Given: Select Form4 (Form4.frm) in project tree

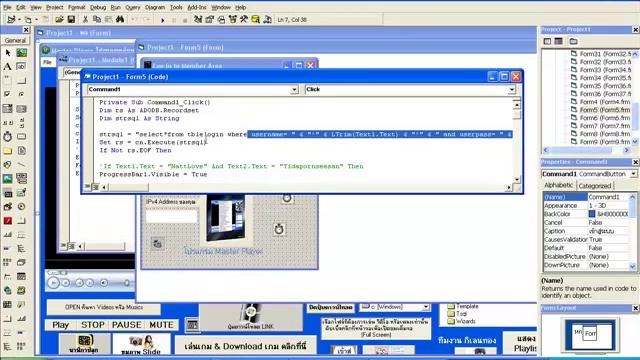Looking at the screenshot, I should [600, 102].
